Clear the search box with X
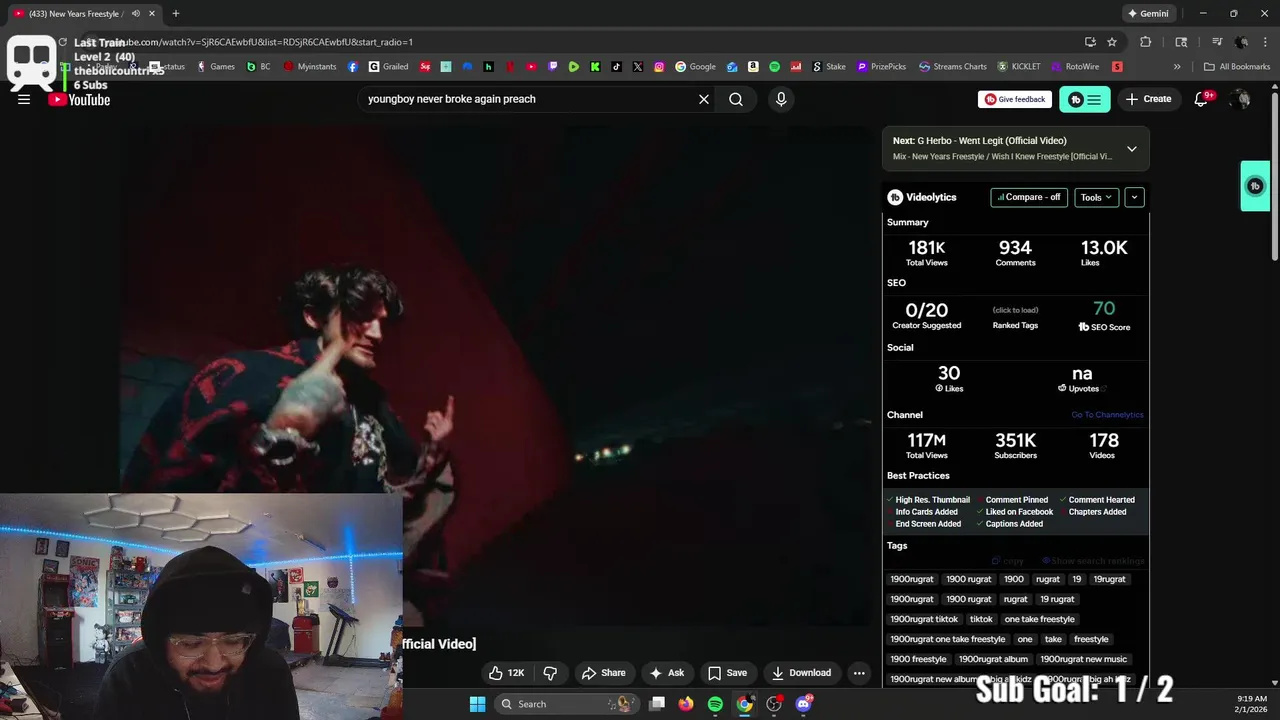1280x720 pixels. pos(704,99)
